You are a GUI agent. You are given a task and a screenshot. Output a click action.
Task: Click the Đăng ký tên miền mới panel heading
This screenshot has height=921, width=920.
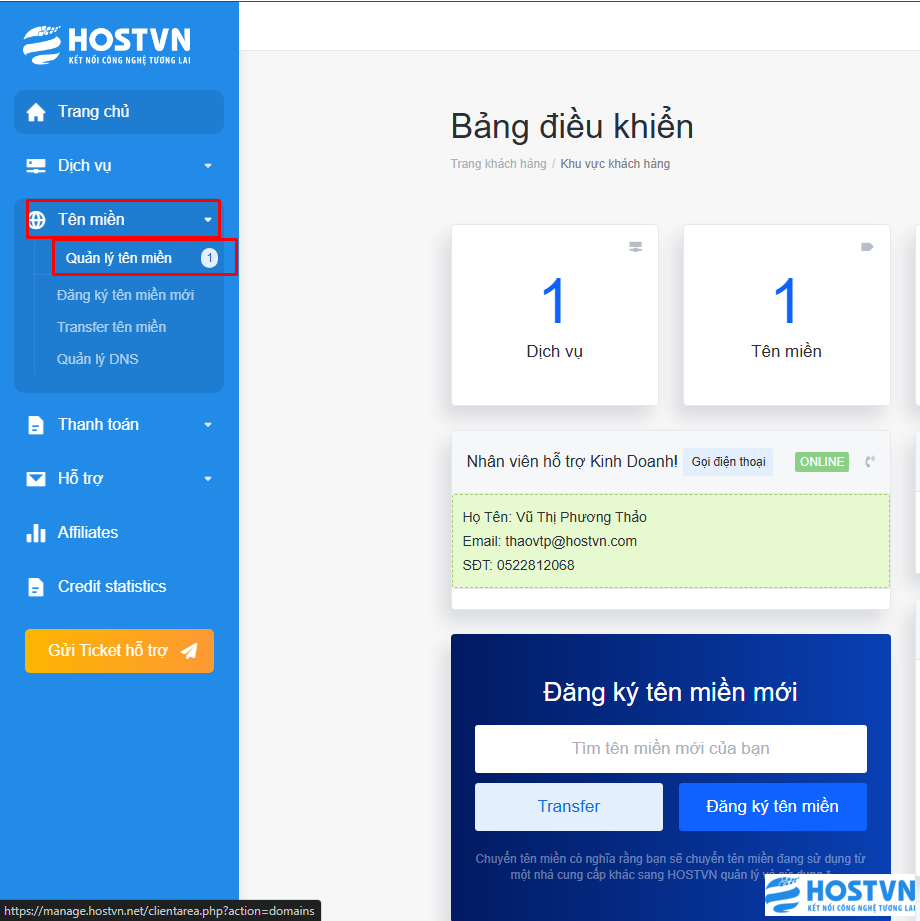coord(670,692)
